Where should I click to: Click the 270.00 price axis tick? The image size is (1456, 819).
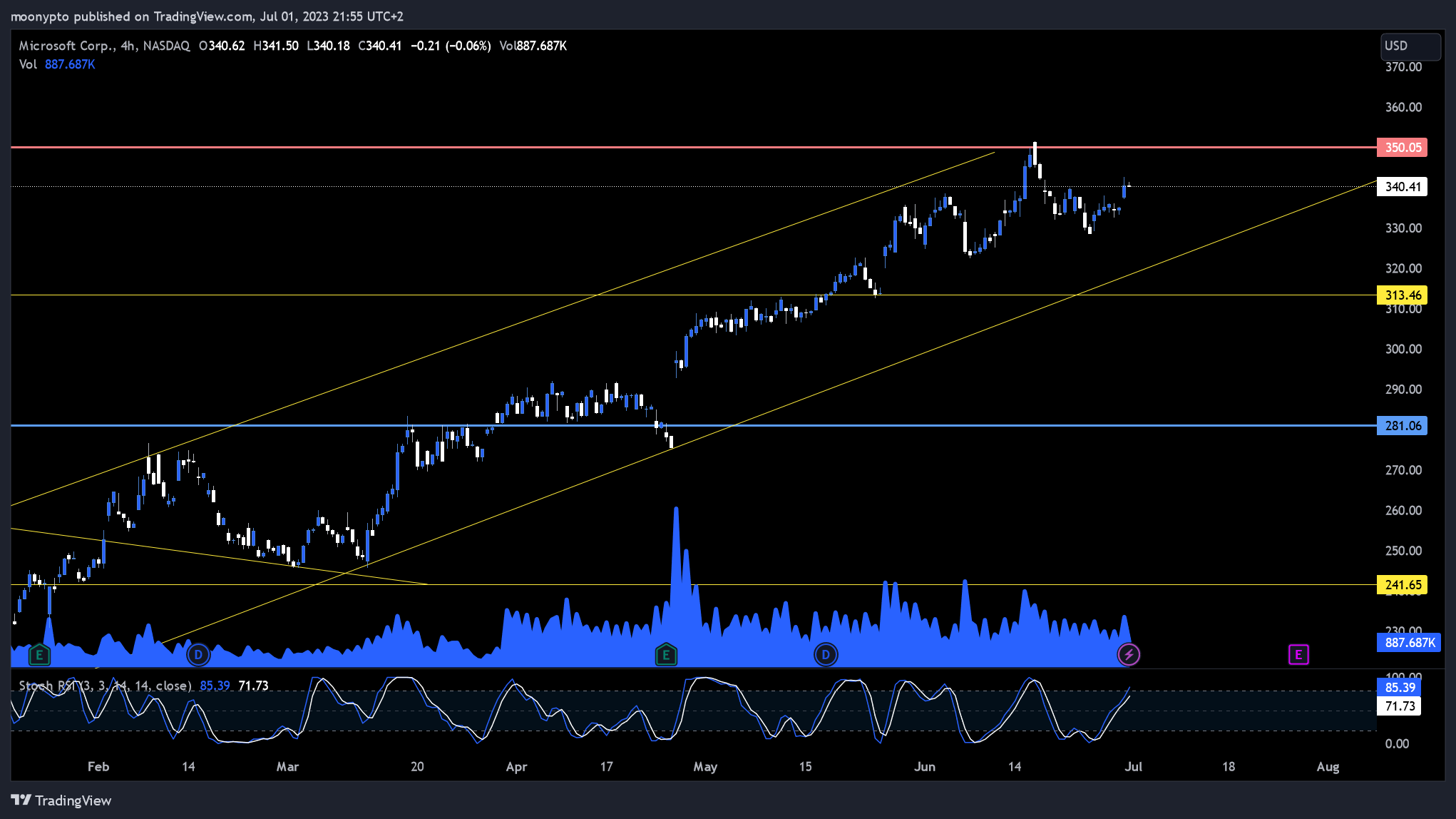click(1403, 470)
